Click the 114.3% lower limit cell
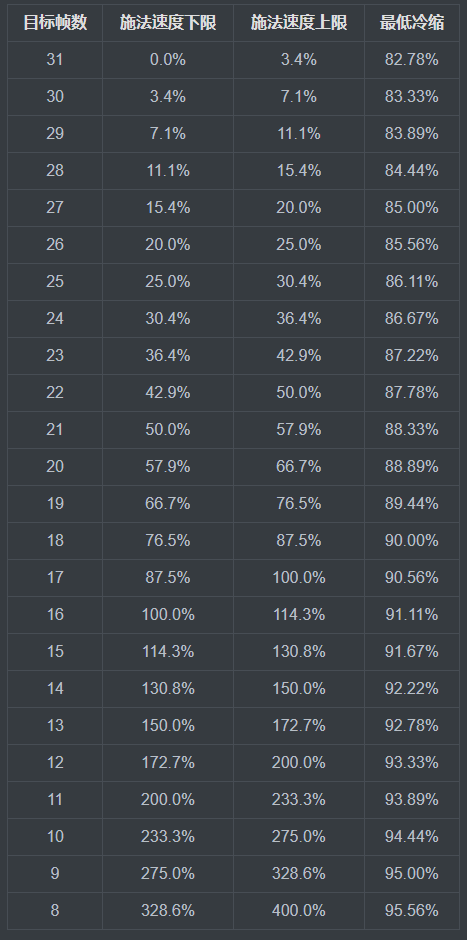 168,652
